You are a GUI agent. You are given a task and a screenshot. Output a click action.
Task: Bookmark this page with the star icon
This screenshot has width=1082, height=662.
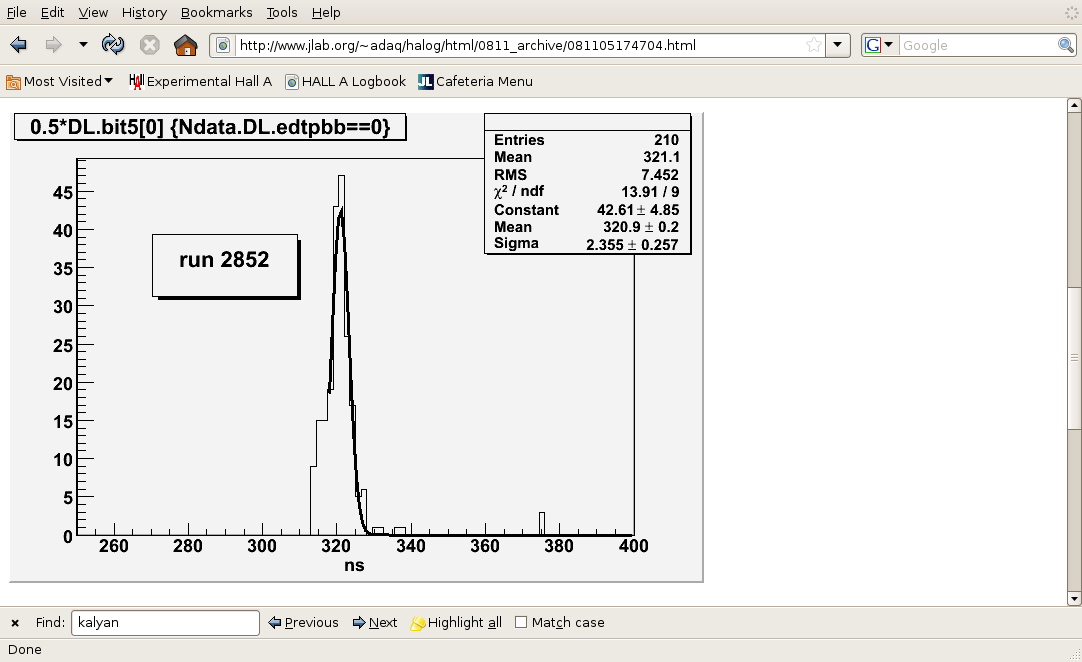(814, 46)
